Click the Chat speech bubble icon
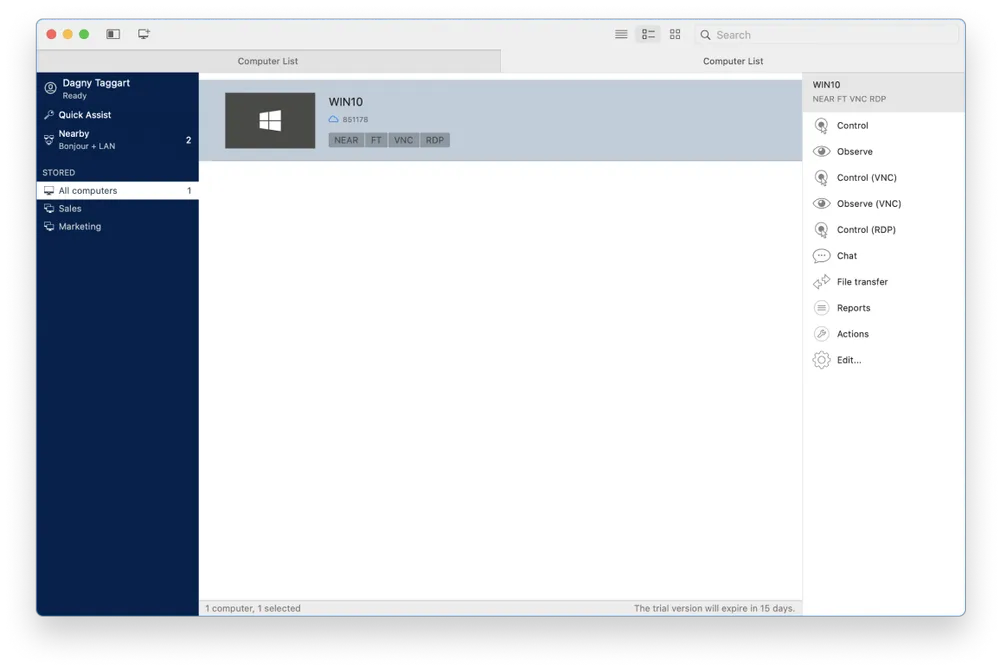The width and height of the screenshot is (1000, 668). click(821, 256)
